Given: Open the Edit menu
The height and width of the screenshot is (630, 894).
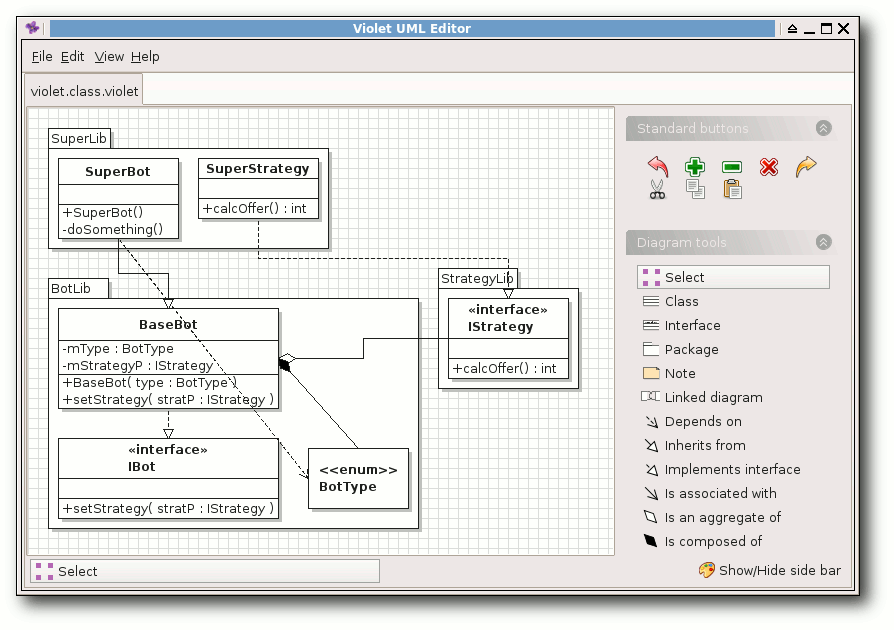Looking at the screenshot, I should 72,56.
